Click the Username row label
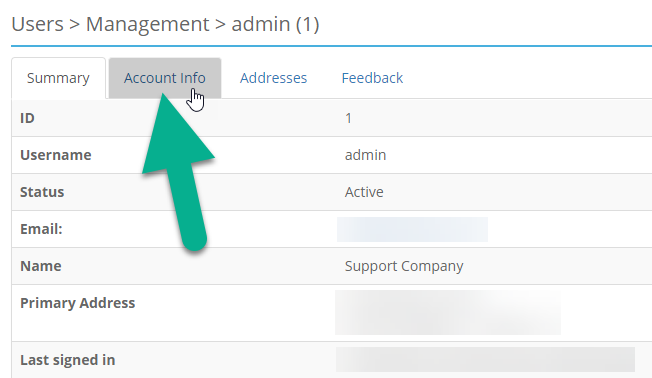 pyautogui.click(x=56, y=155)
